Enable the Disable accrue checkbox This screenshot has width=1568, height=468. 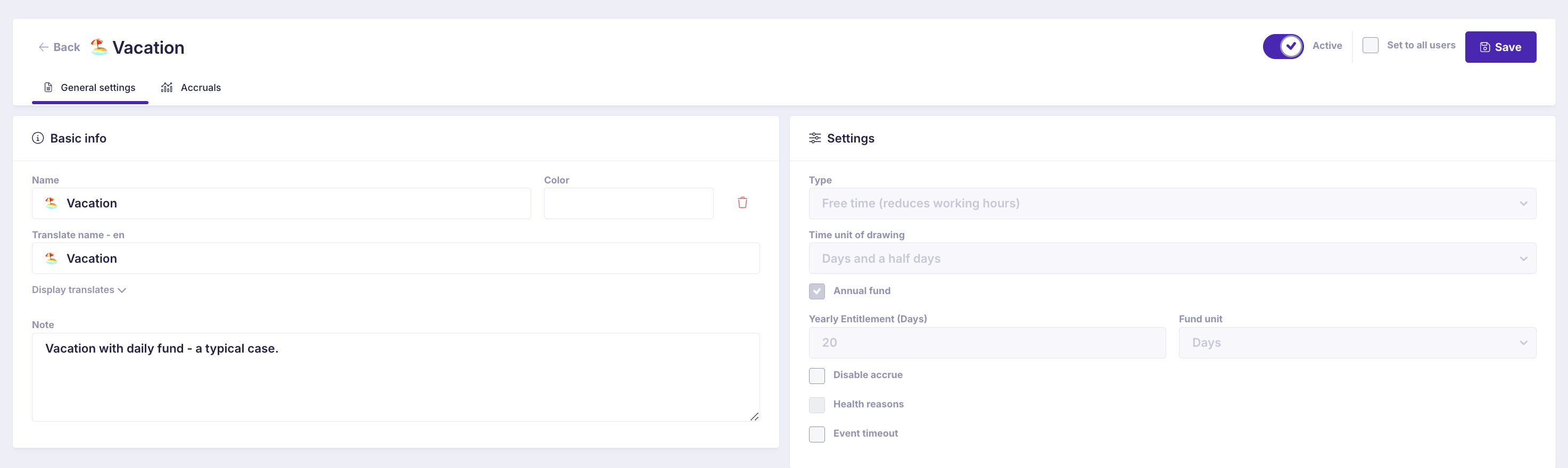click(816, 375)
